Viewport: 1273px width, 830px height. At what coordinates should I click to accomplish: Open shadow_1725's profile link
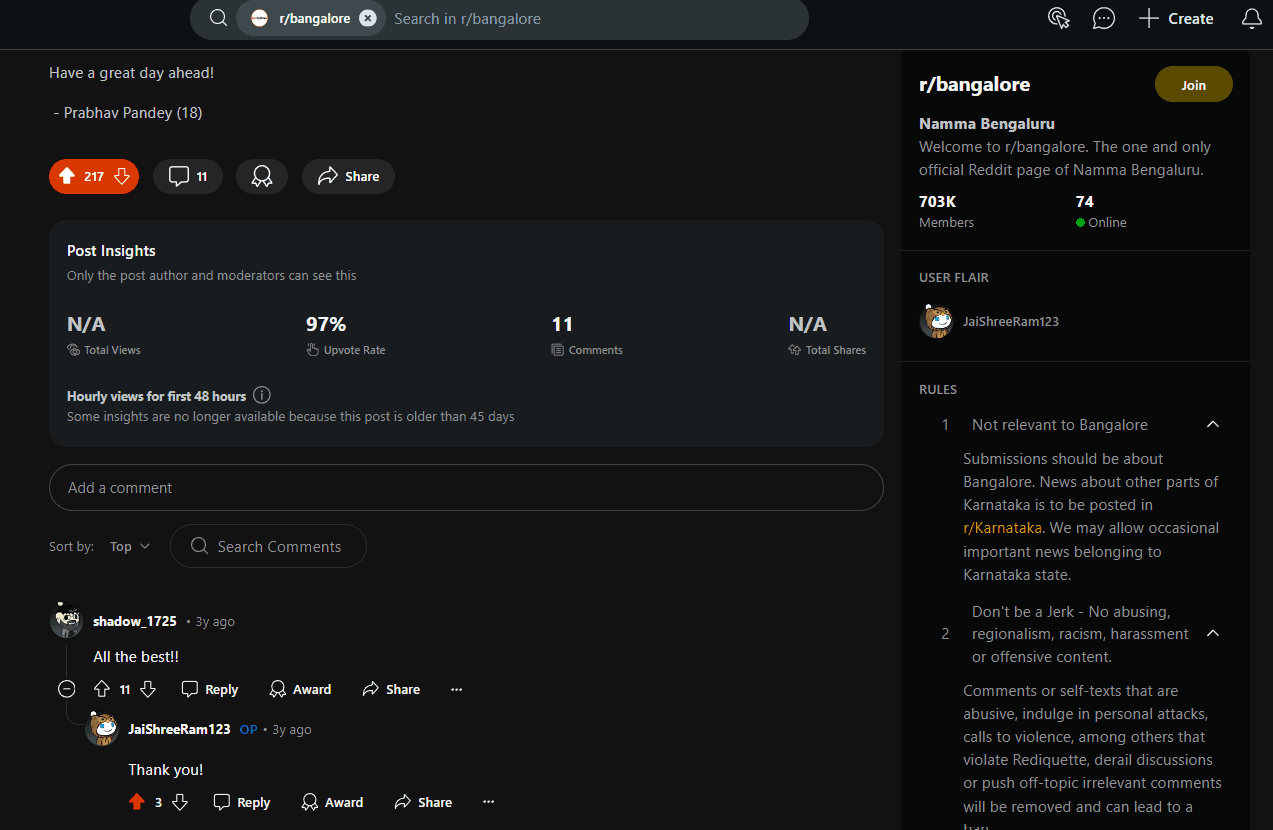pyautogui.click(x=135, y=621)
